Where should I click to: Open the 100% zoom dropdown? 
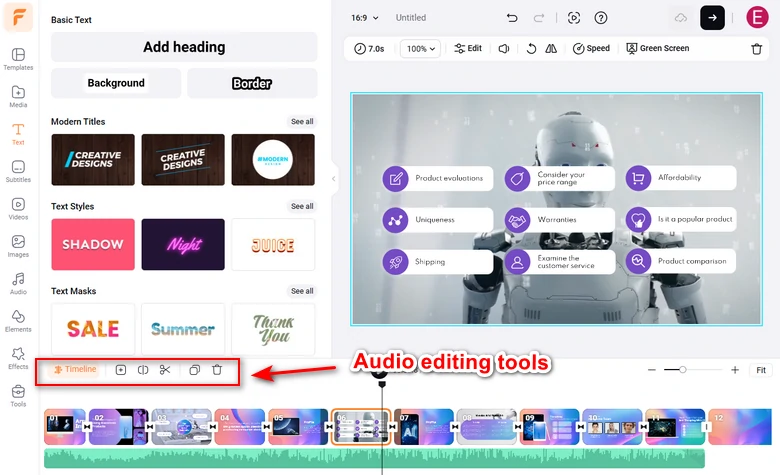pos(421,49)
